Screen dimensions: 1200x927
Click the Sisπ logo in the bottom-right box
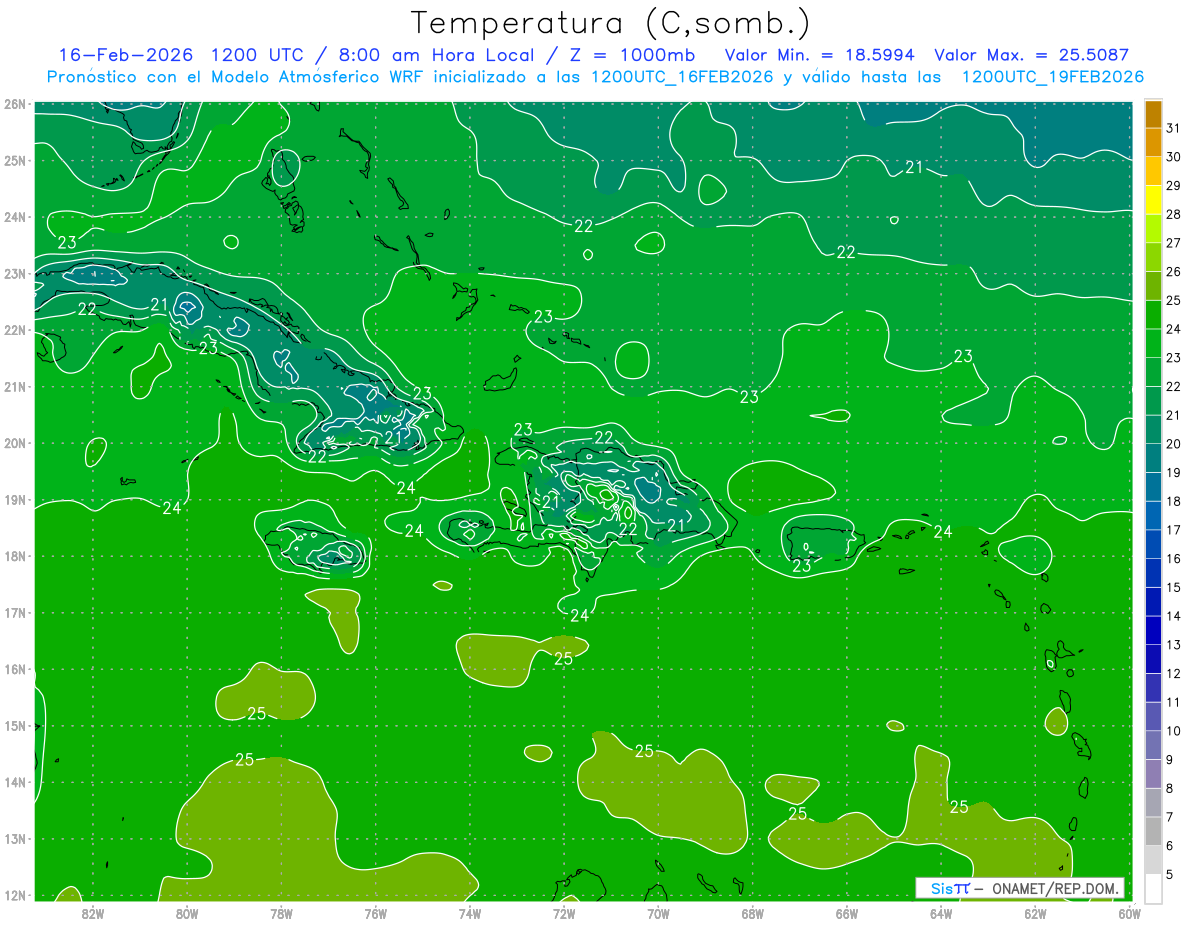pos(950,888)
